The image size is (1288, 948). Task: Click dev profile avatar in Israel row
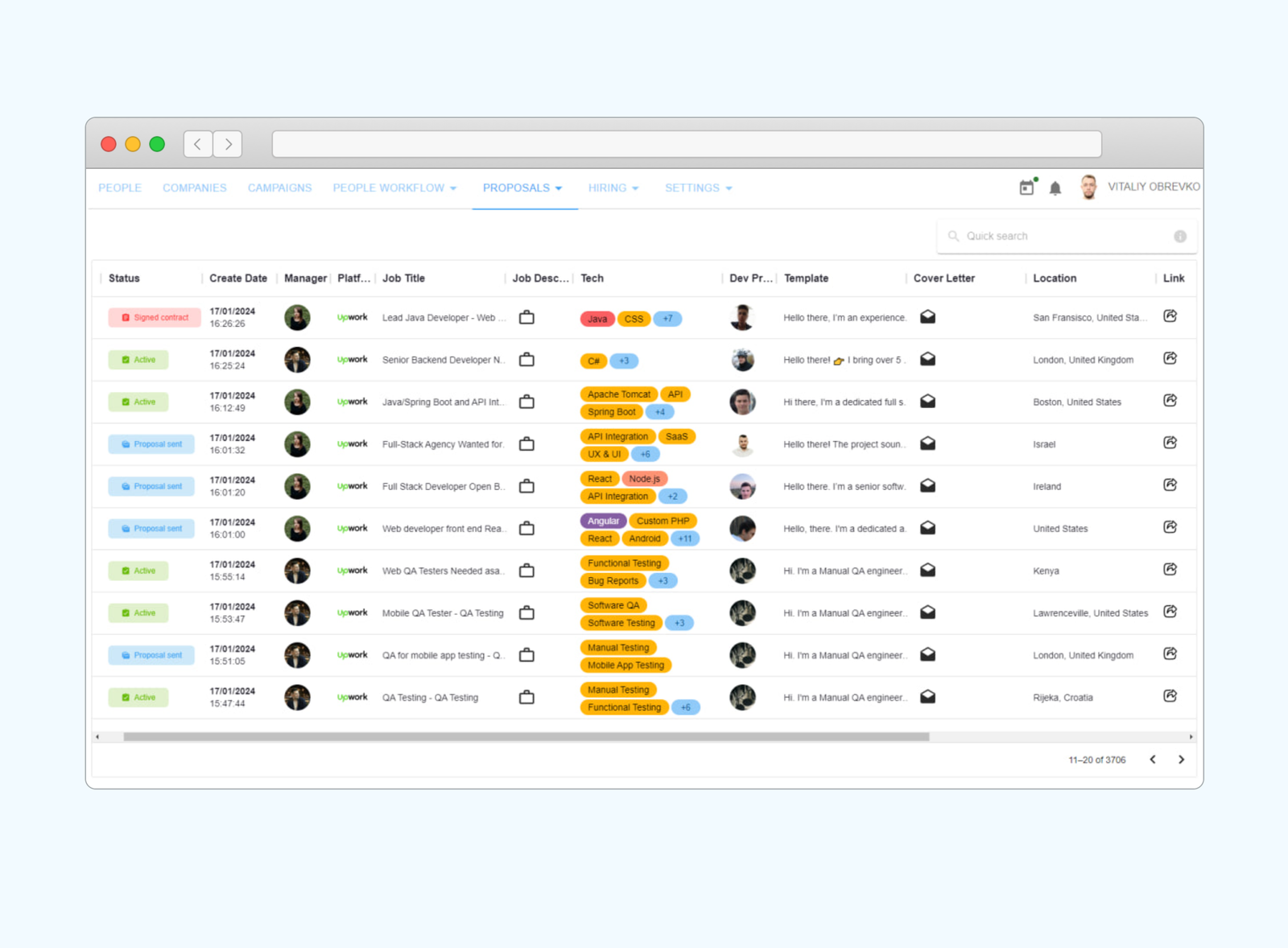742,443
